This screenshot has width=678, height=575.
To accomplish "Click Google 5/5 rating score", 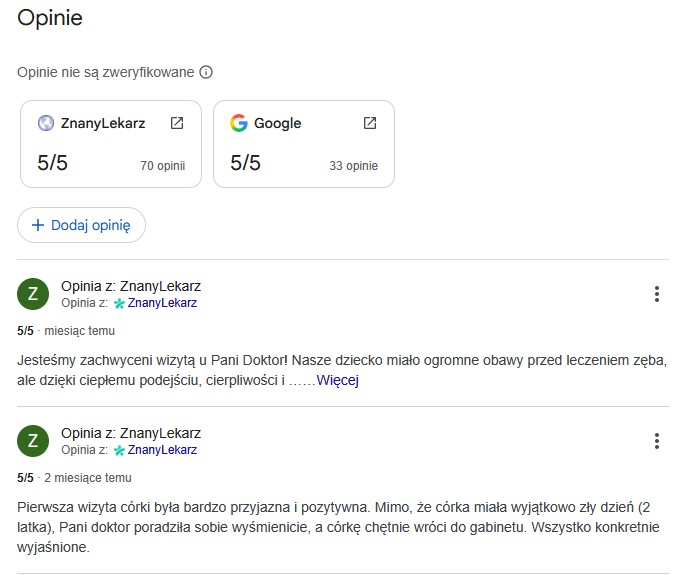I will tap(245, 163).
